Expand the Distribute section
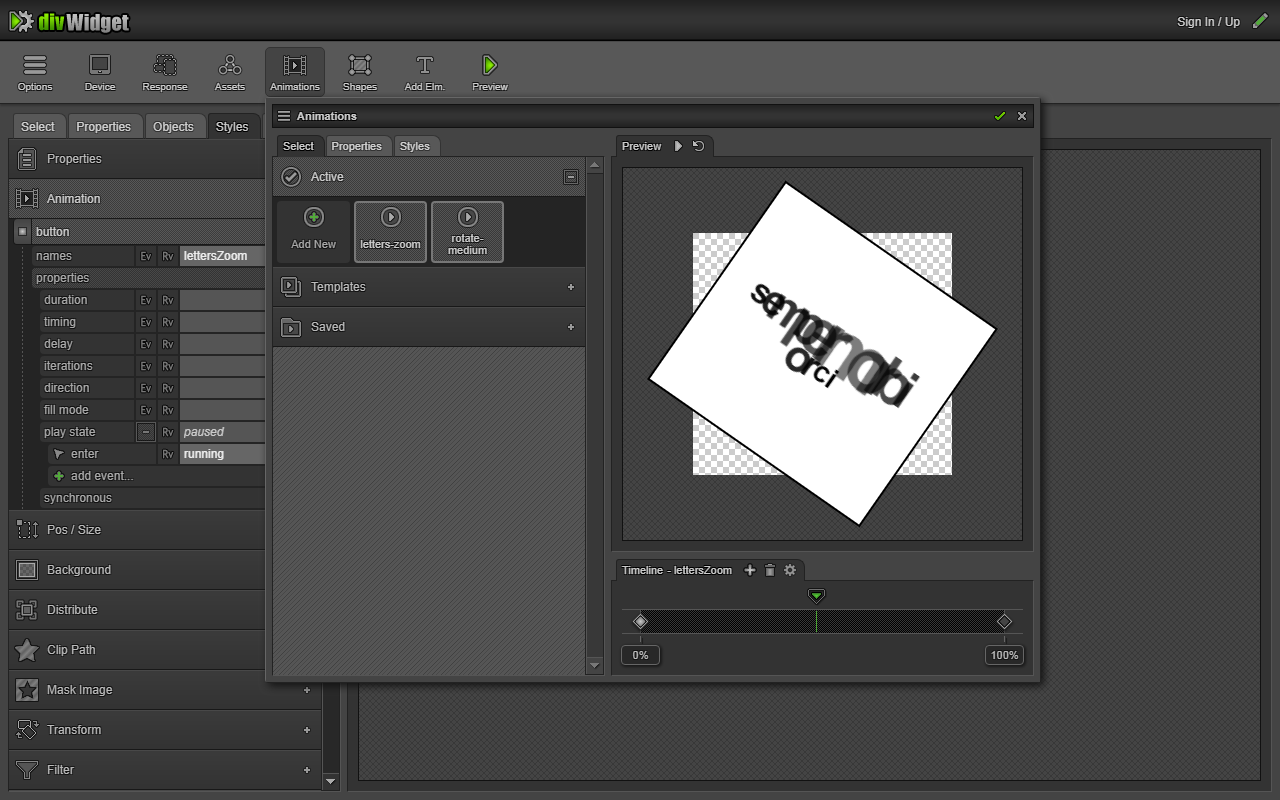1280x800 pixels. coord(137,610)
